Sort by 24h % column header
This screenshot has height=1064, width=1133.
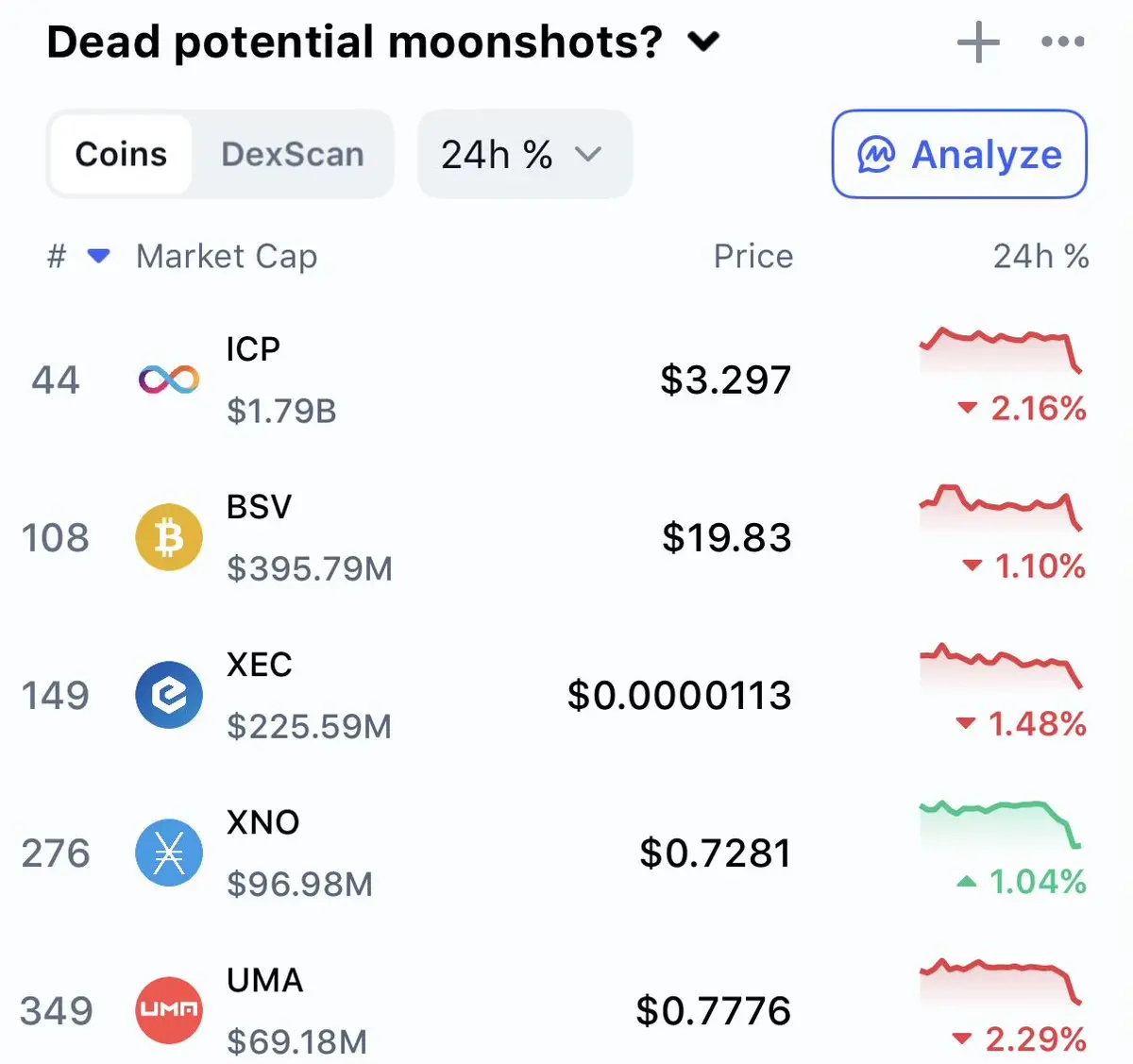point(1040,256)
